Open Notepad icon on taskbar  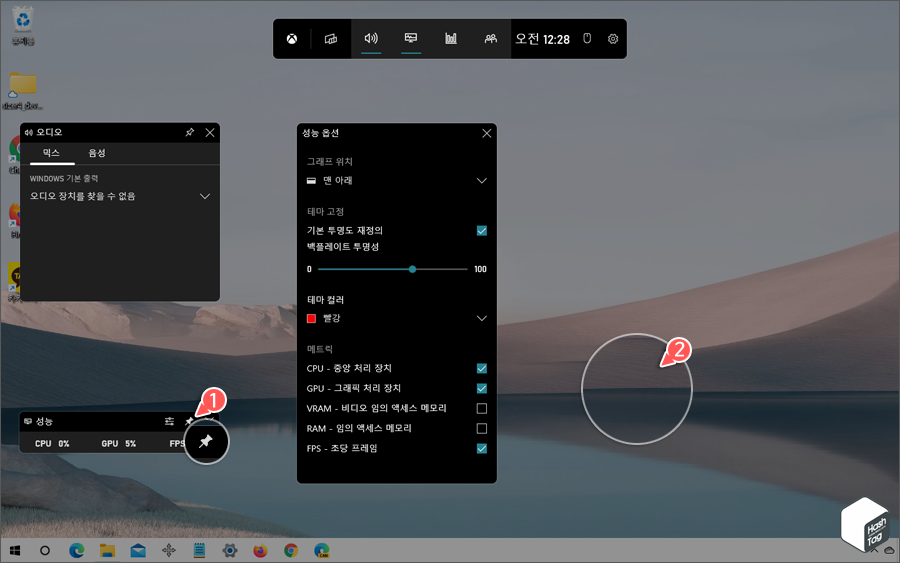coord(199,551)
